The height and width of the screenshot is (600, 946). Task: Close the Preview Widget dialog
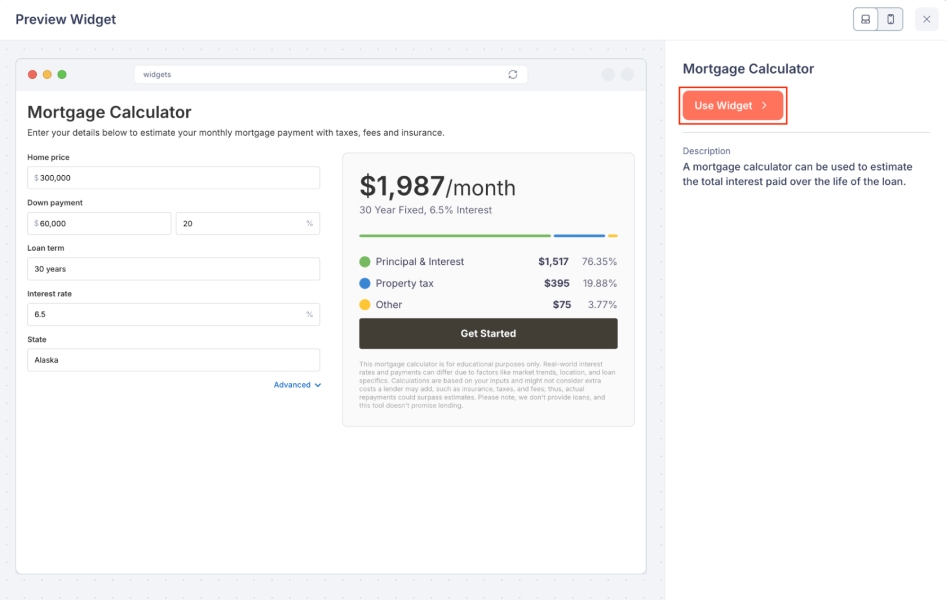click(926, 19)
